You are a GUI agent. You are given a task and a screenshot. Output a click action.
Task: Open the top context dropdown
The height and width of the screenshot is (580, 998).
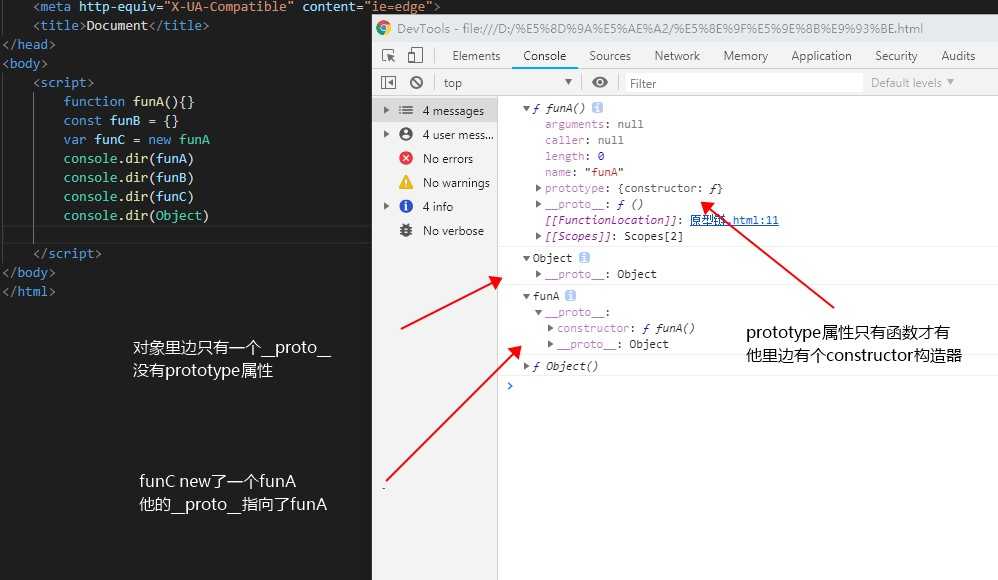[x=508, y=83]
